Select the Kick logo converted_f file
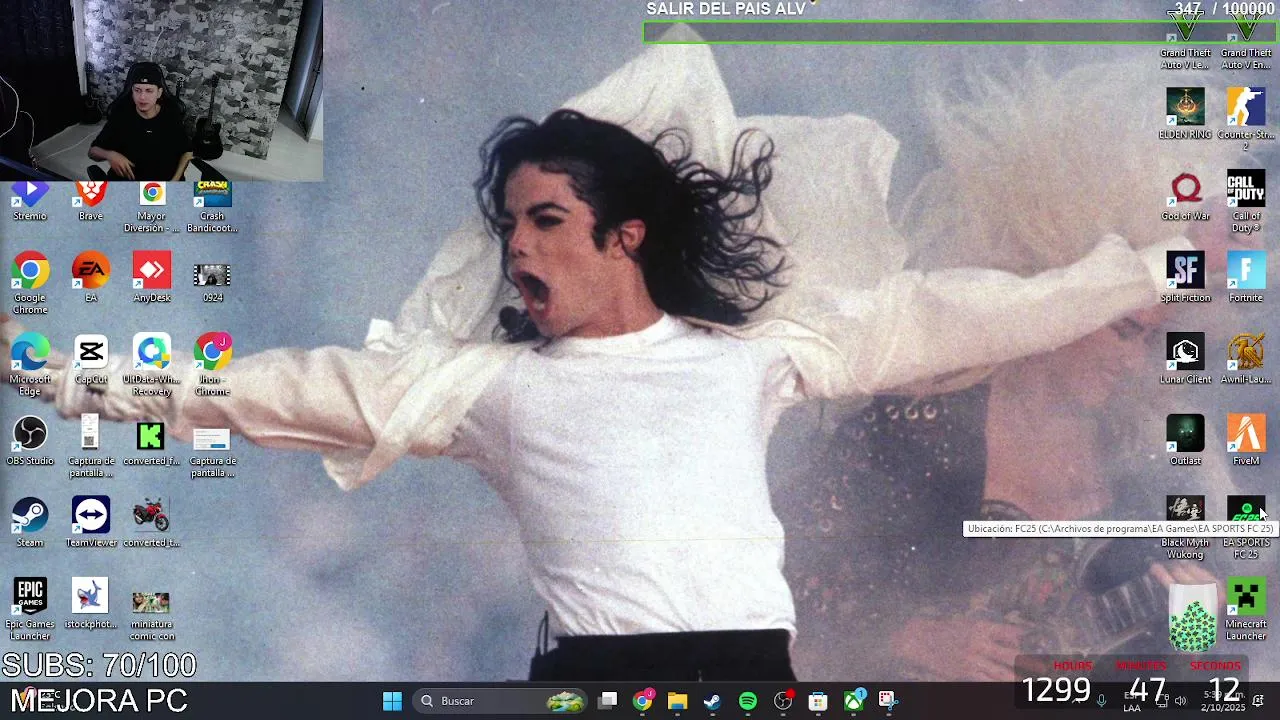 click(x=151, y=441)
